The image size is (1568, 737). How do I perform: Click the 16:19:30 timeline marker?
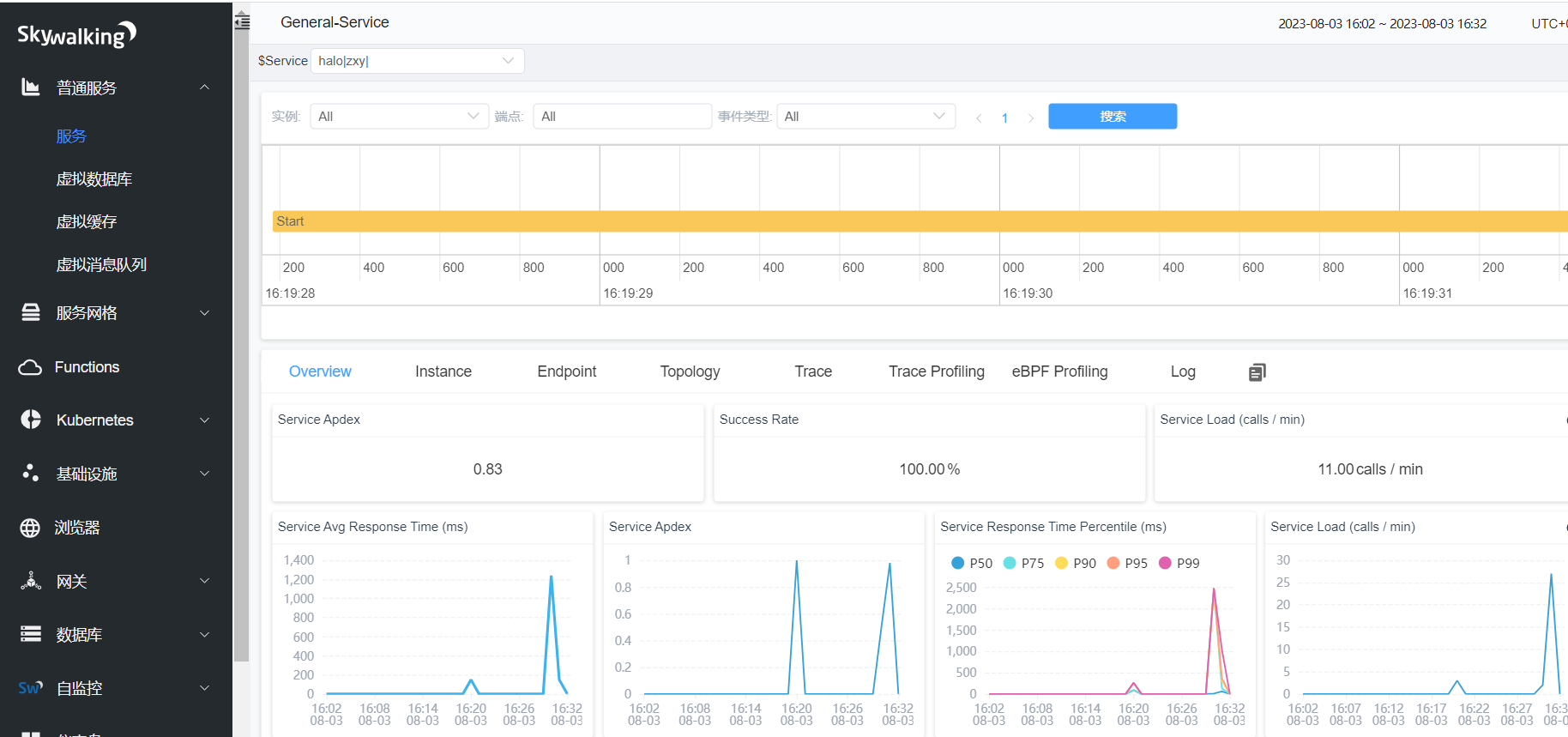pos(1028,293)
